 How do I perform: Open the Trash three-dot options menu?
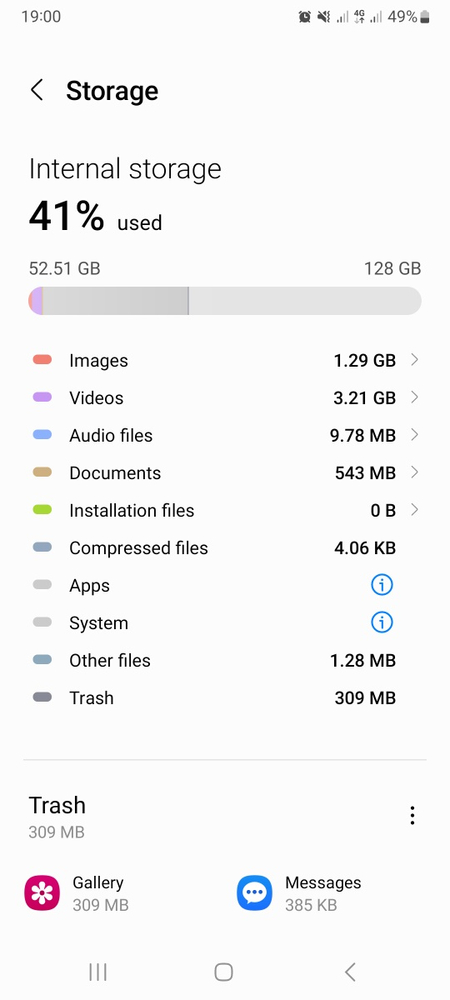(412, 815)
